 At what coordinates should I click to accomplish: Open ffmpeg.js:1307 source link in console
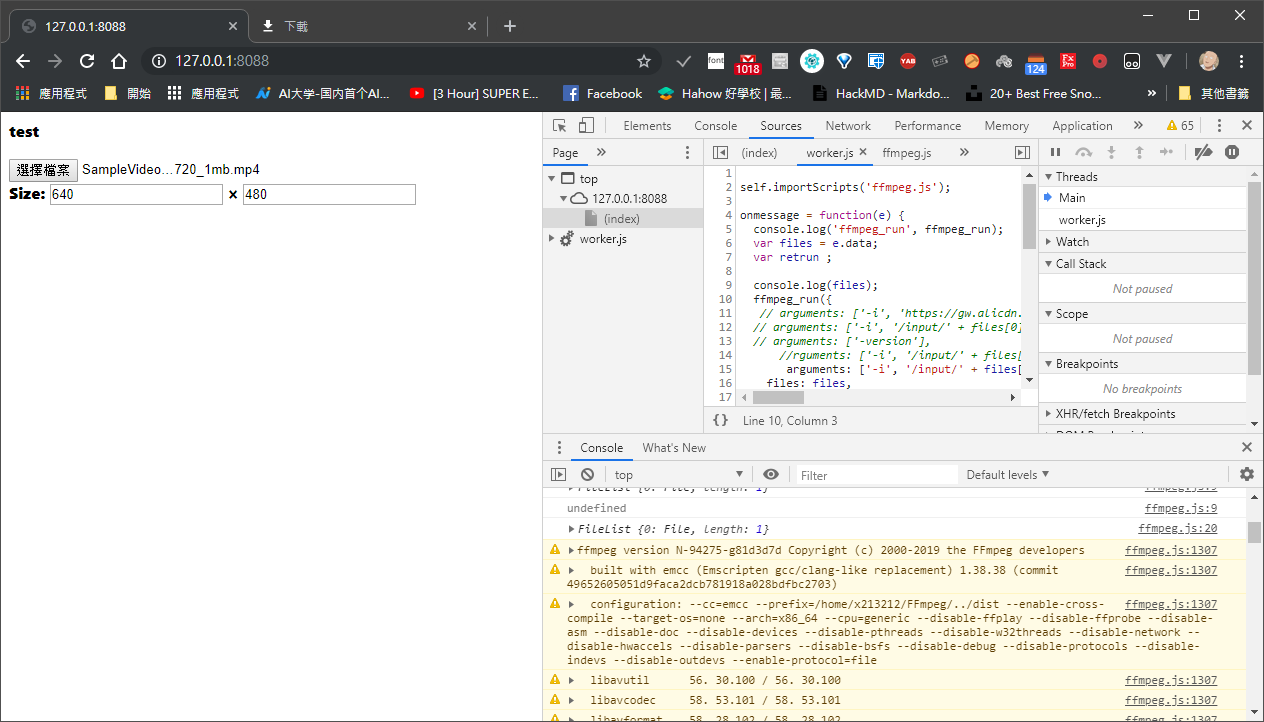click(1170, 550)
